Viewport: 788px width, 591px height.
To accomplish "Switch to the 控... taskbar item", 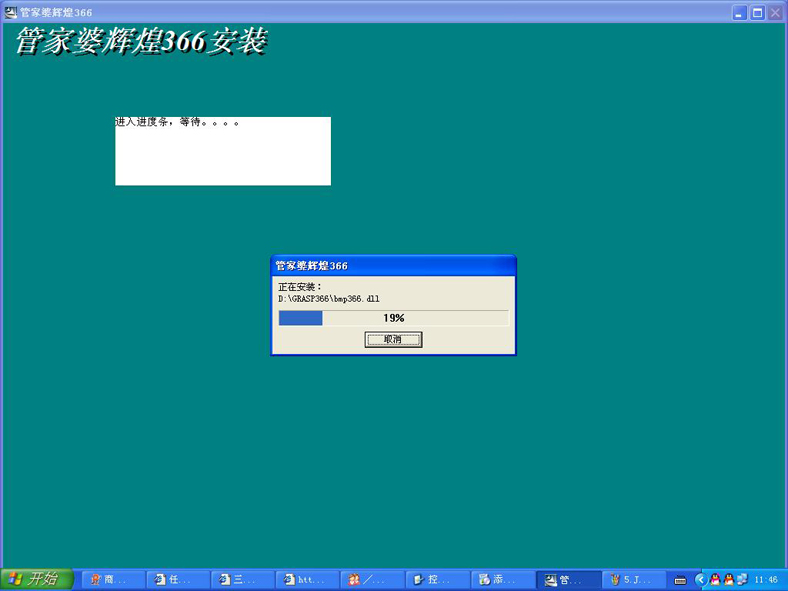I will tap(437, 580).
